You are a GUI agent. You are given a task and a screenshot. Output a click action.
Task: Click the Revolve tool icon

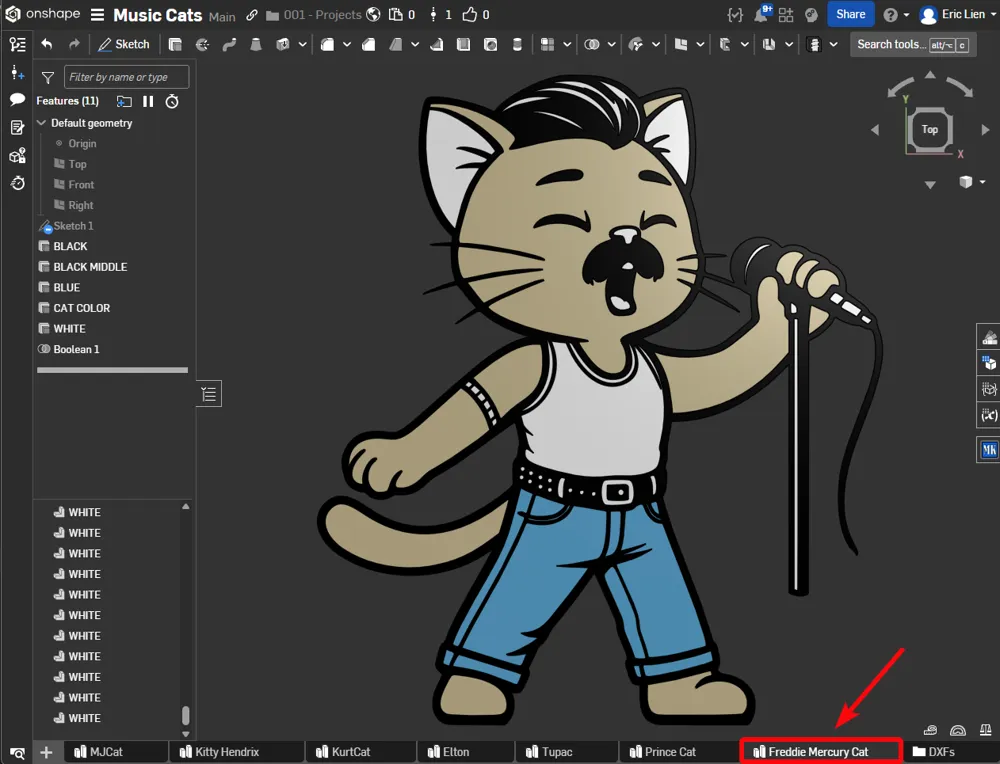202,44
